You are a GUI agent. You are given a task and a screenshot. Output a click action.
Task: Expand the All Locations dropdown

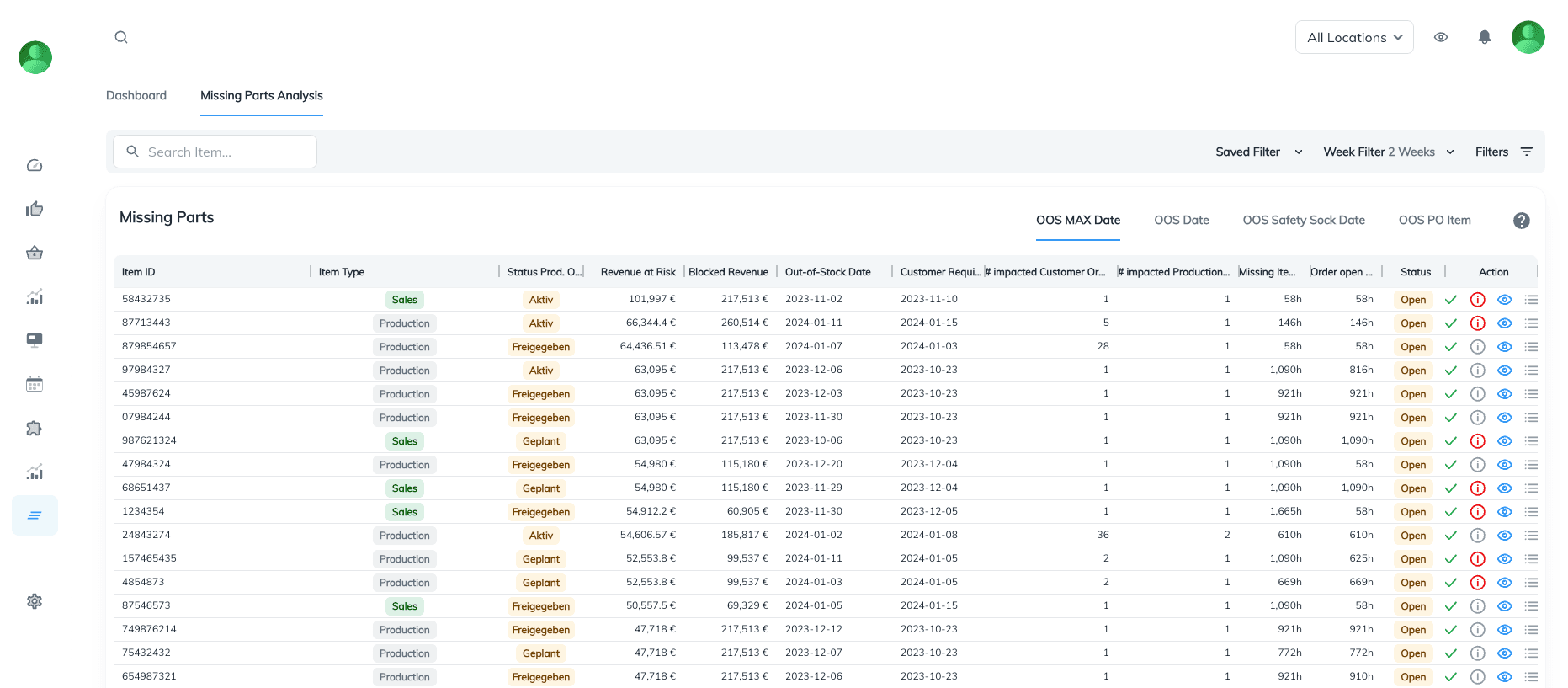pyautogui.click(x=1353, y=37)
